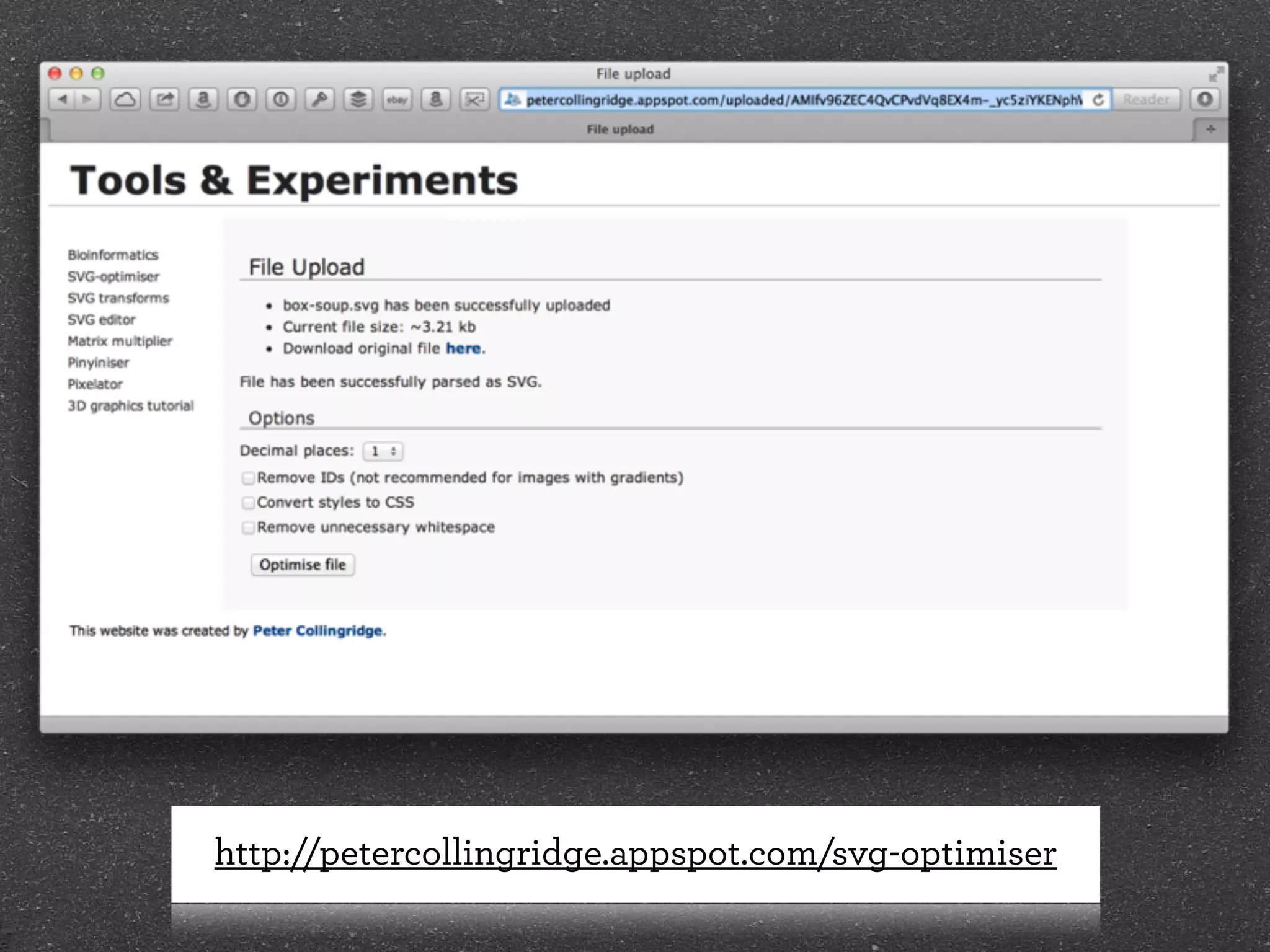Open the Decimal places dropdown
The image size is (1270, 952).
(x=383, y=451)
